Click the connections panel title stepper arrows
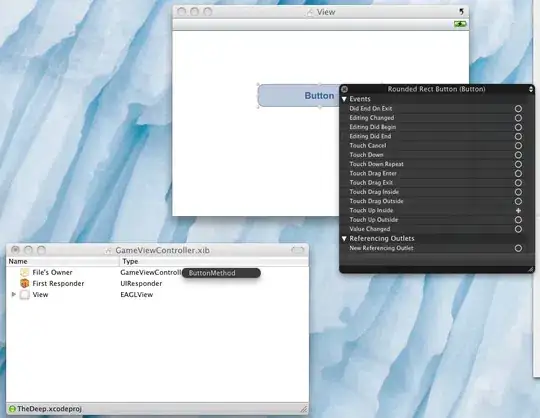This screenshot has height=418, width=540. (531, 89)
